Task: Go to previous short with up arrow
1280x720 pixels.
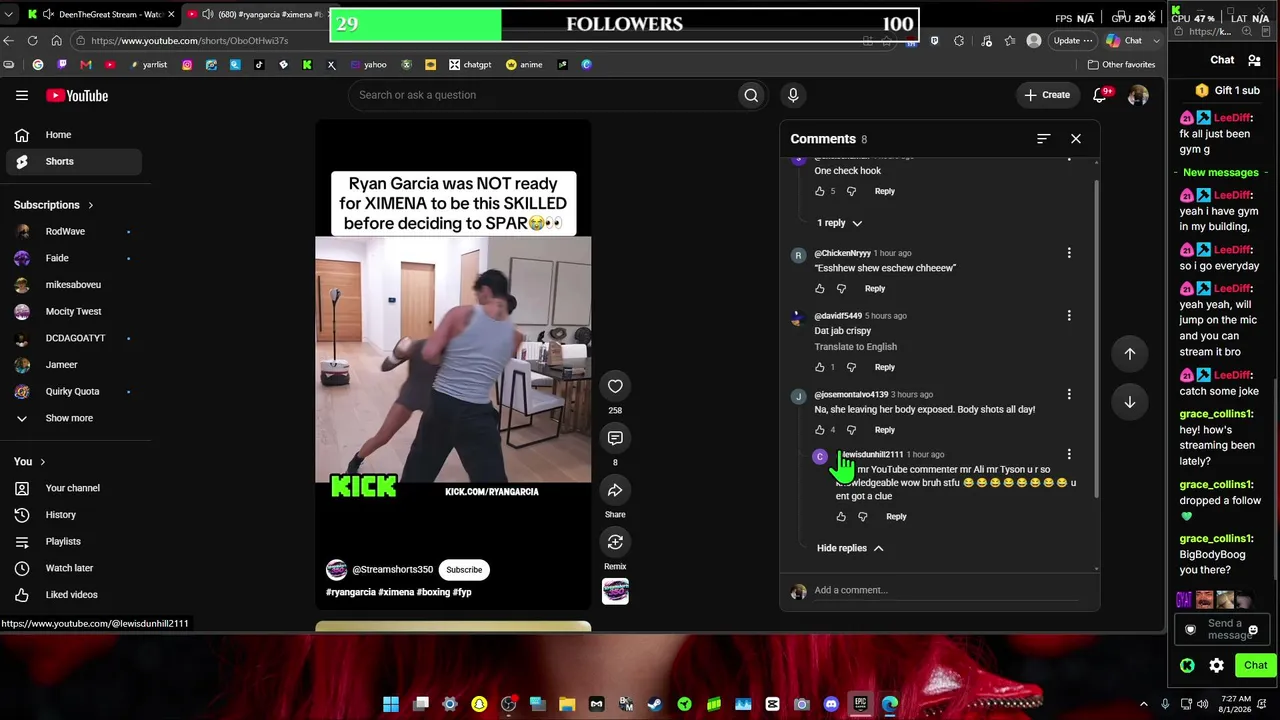Action: [x=1130, y=353]
